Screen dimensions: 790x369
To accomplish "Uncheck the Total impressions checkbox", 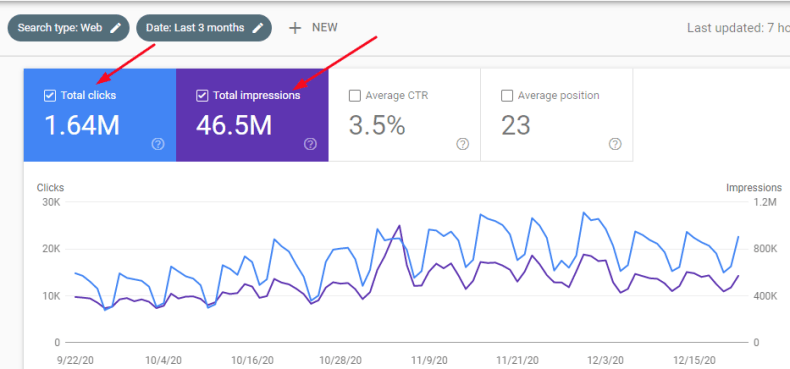I will pyautogui.click(x=202, y=95).
